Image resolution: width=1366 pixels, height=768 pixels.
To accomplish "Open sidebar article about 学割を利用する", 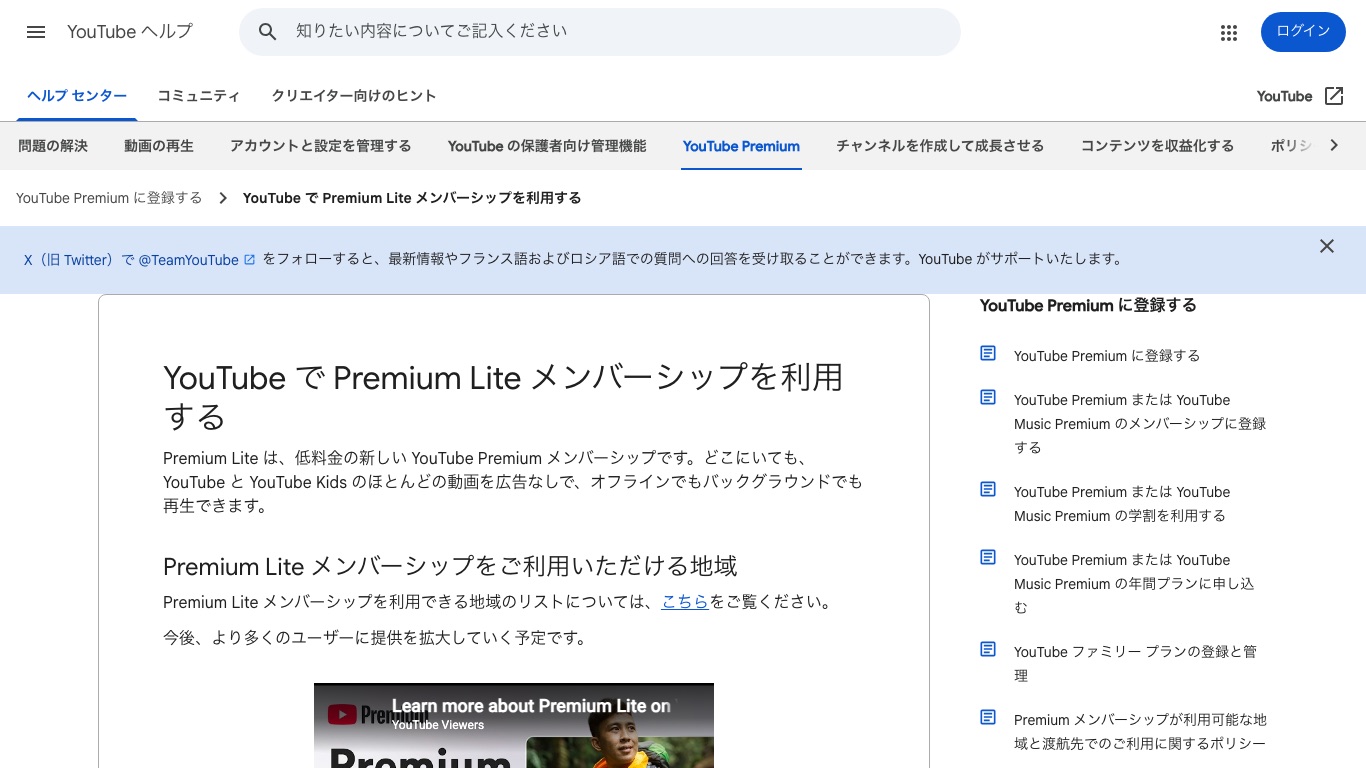I will pos(1122,504).
